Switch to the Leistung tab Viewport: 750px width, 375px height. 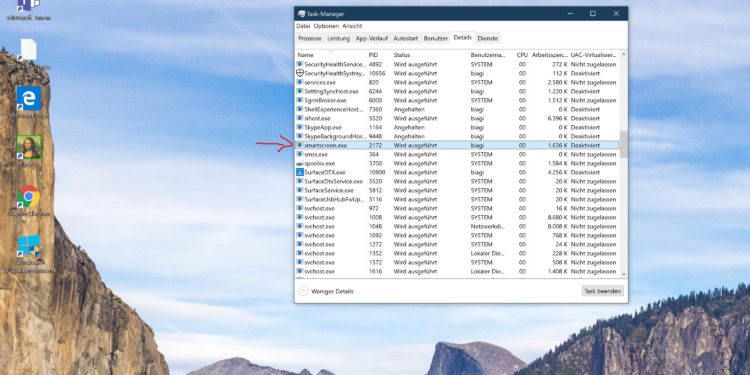pyautogui.click(x=339, y=38)
